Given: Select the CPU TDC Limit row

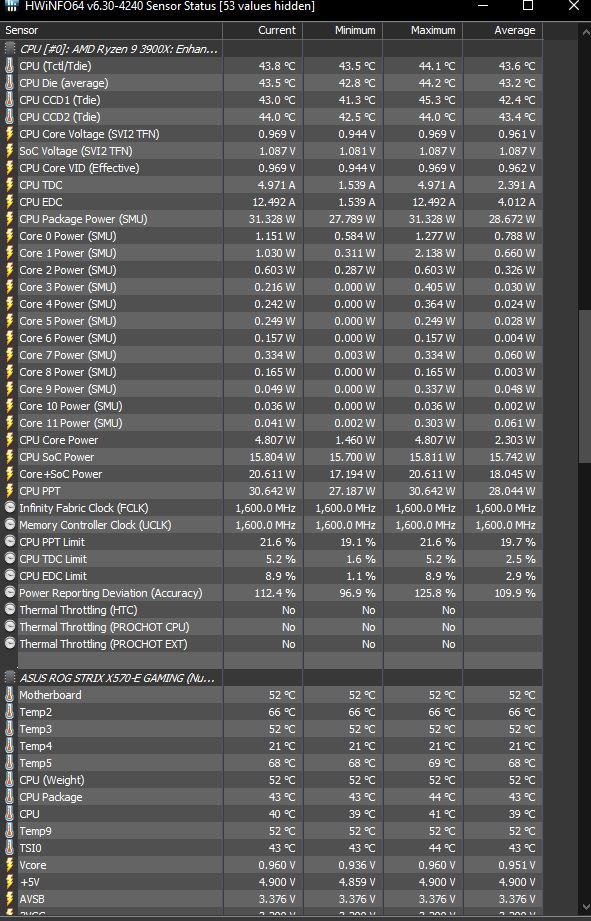Looking at the screenshot, I should coord(271,559).
